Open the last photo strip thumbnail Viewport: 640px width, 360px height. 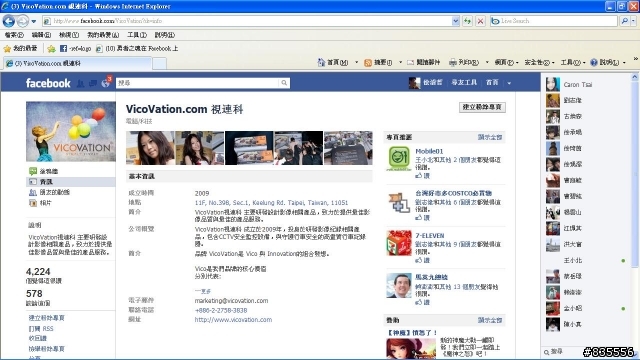[x=348, y=148]
